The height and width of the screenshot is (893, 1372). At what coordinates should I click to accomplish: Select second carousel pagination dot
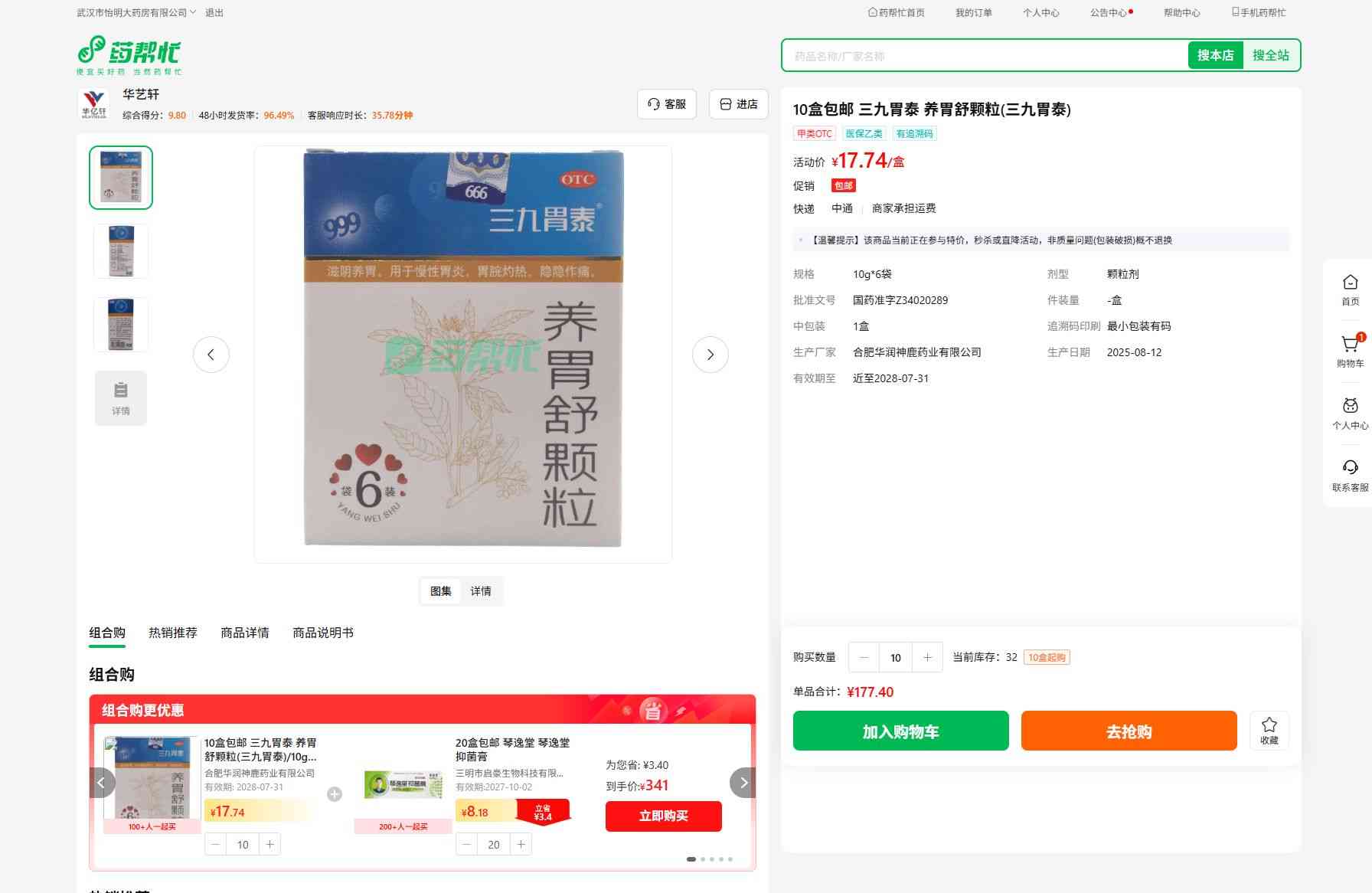pyautogui.click(x=703, y=859)
